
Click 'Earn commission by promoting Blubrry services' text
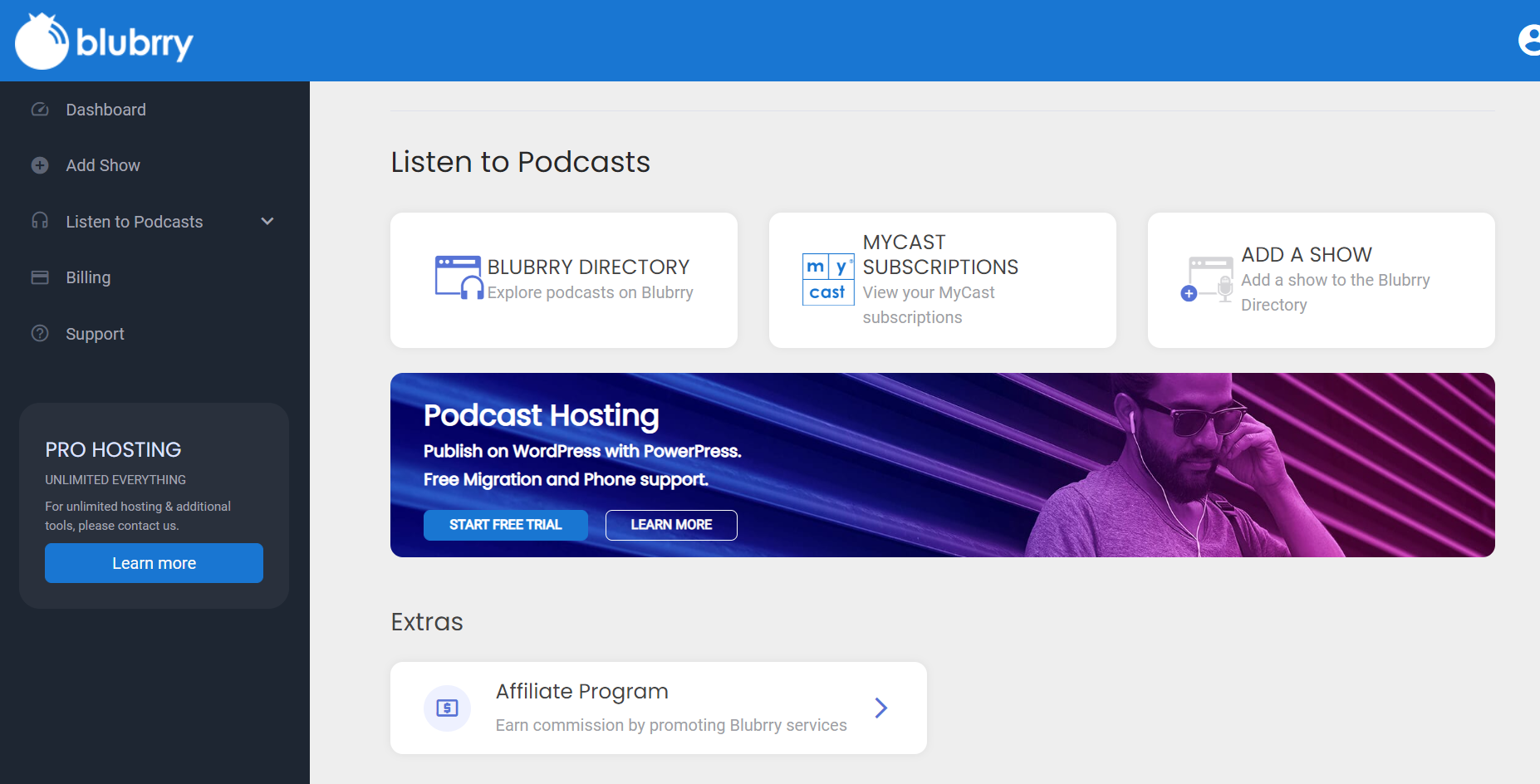tap(671, 725)
